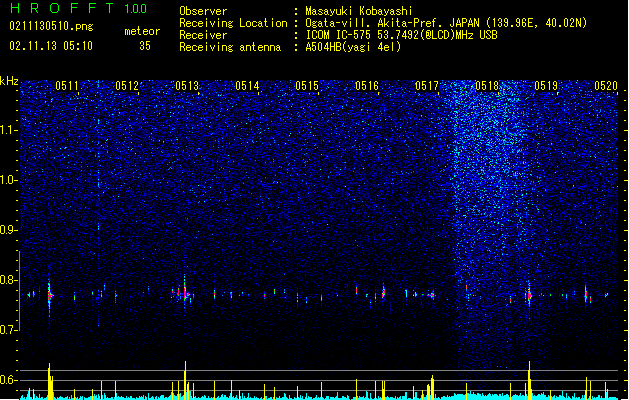Click the 0511 time marker

pos(67,86)
